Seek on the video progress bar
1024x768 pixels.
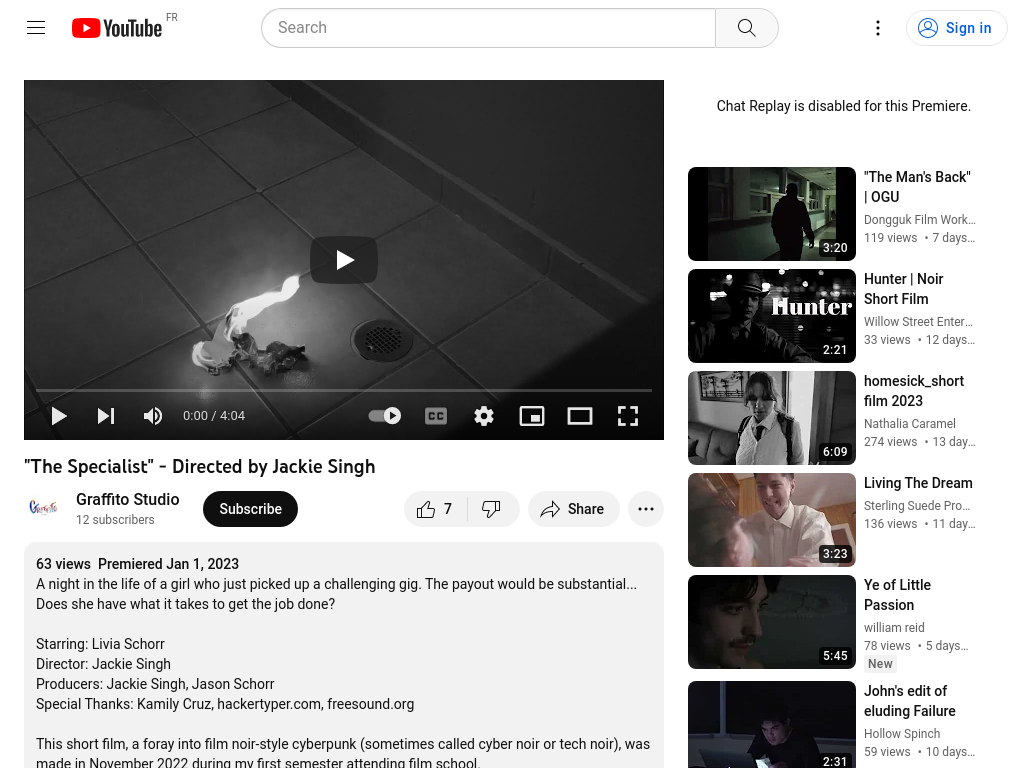pos(344,390)
